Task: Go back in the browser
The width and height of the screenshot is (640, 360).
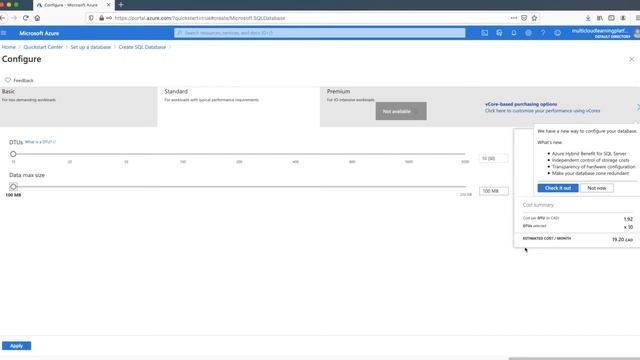Action: (x=3, y=18)
